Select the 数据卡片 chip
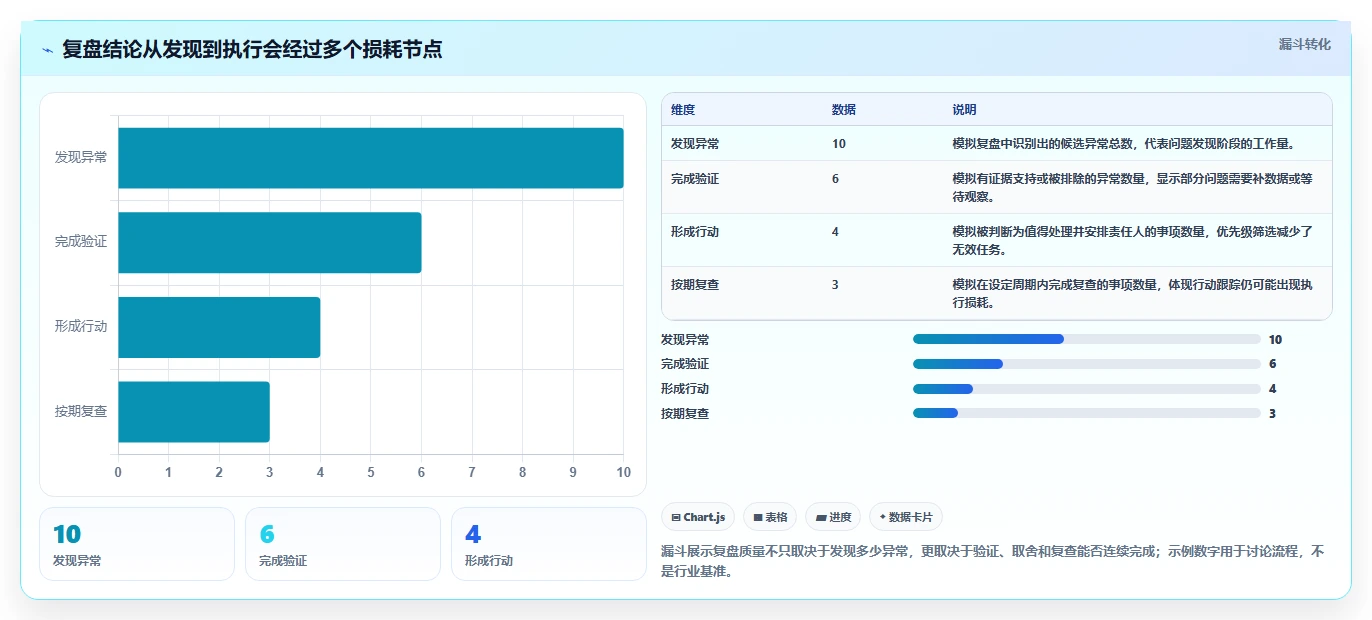1372x620 pixels. tap(906, 517)
